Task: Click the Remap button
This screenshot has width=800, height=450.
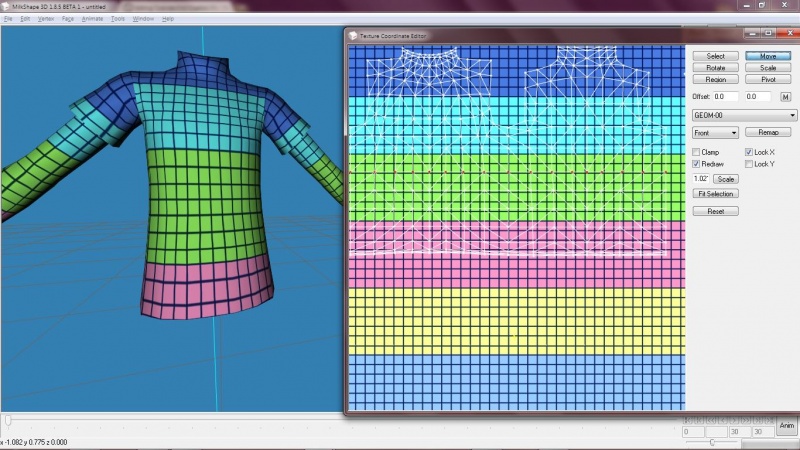Action: point(768,132)
